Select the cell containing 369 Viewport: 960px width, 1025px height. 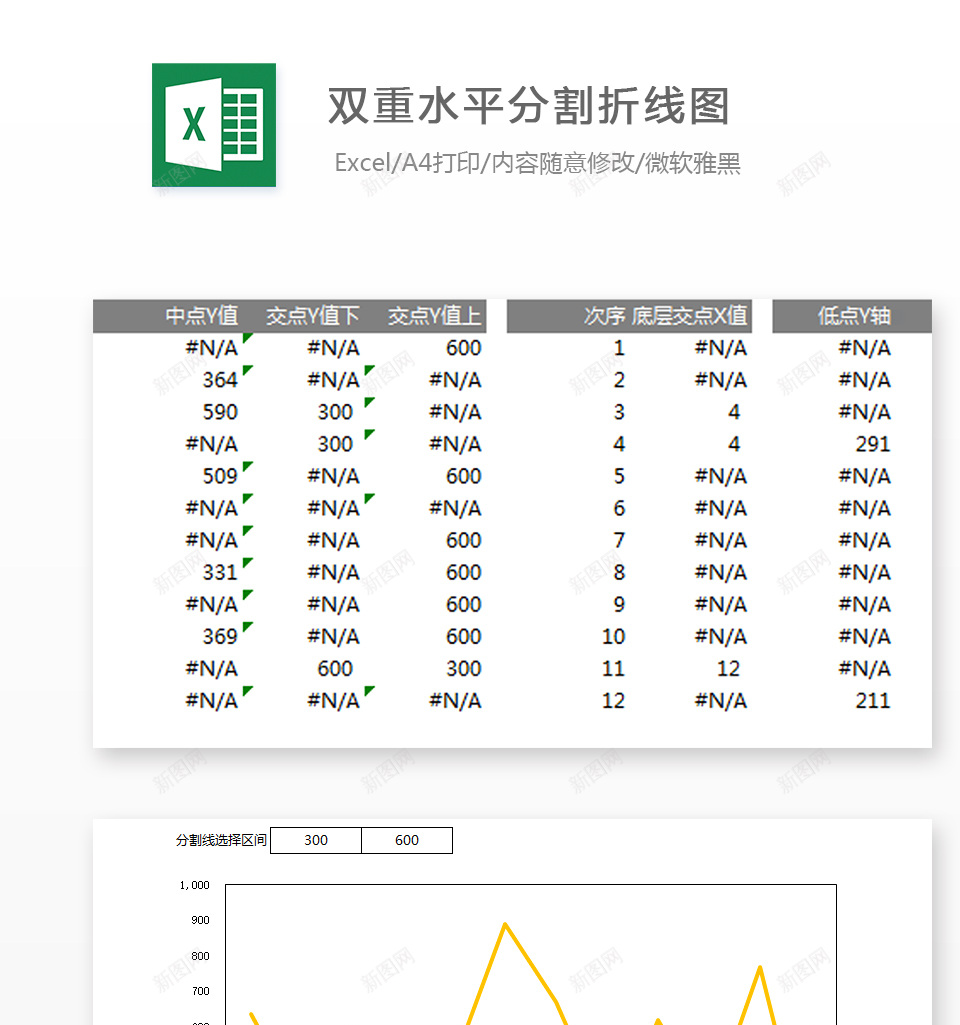point(220,636)
